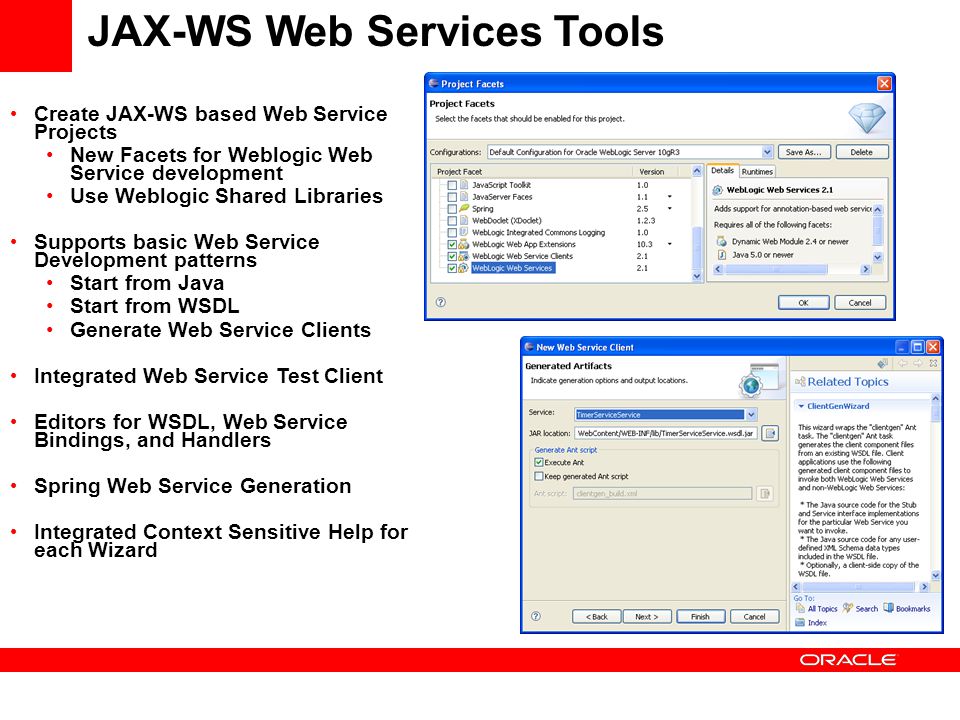Confirm Project Facets with OK

tap(804, 302)
